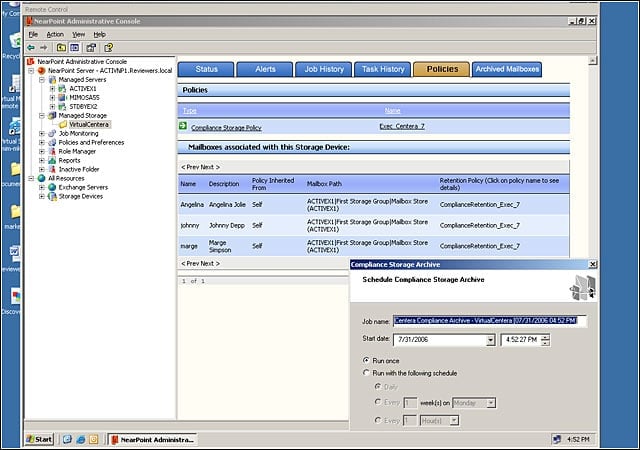The height and width of the screenshot is (450, 640).
Task: Open the Hour(s) interval dropdown
Action: (454, 420)
